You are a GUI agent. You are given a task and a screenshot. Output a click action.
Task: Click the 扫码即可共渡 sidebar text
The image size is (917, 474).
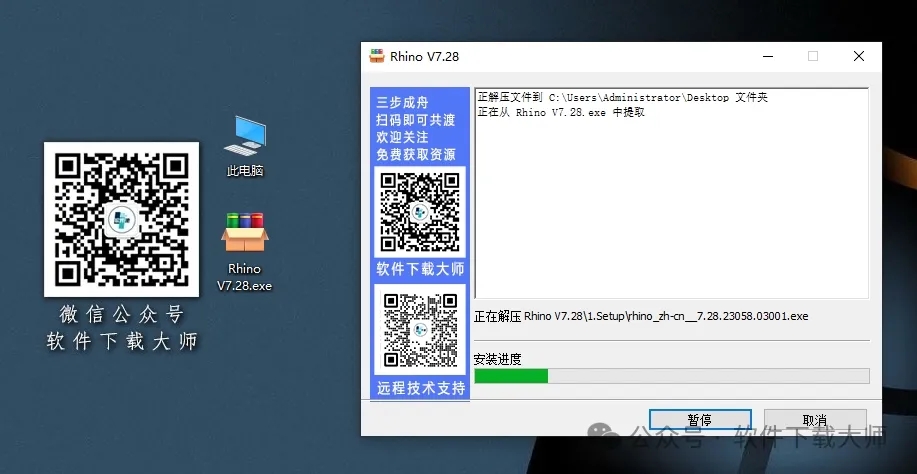[416, 120]
